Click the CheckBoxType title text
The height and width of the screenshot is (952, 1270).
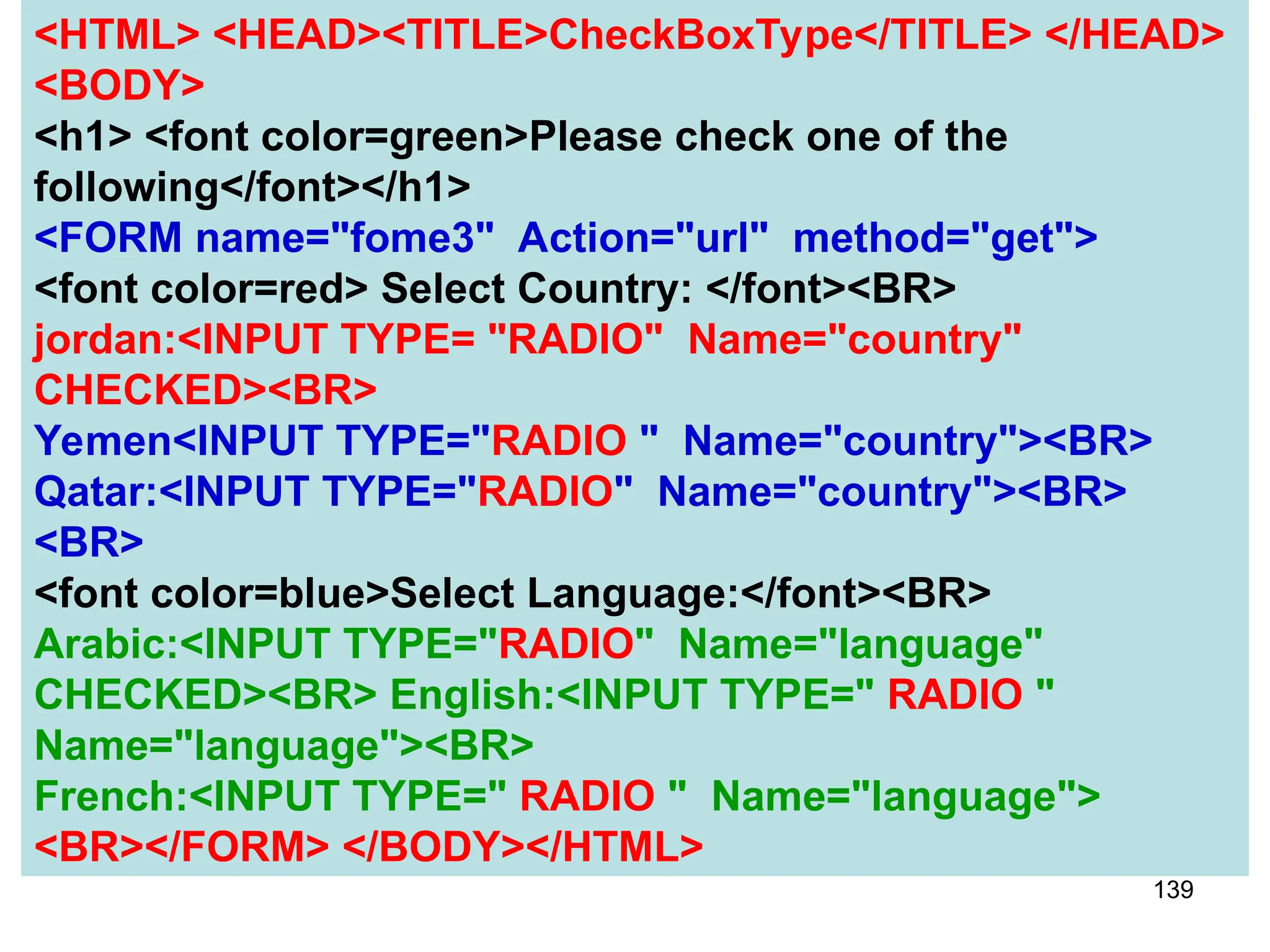[x=701, y=35]
